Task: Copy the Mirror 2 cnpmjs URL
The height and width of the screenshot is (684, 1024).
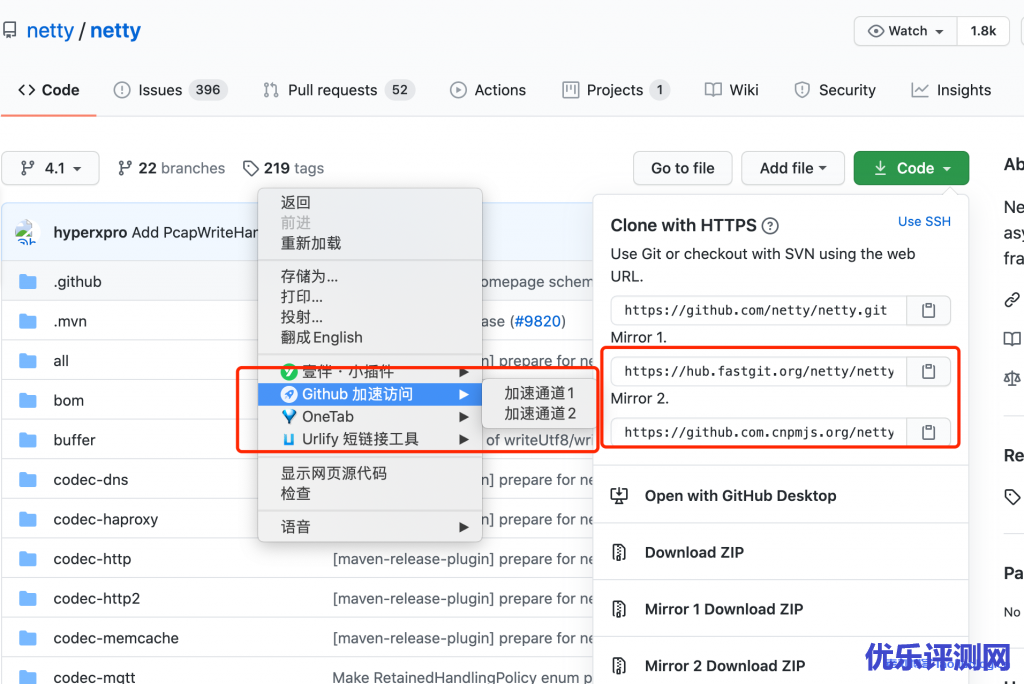Action: (928, 433)
